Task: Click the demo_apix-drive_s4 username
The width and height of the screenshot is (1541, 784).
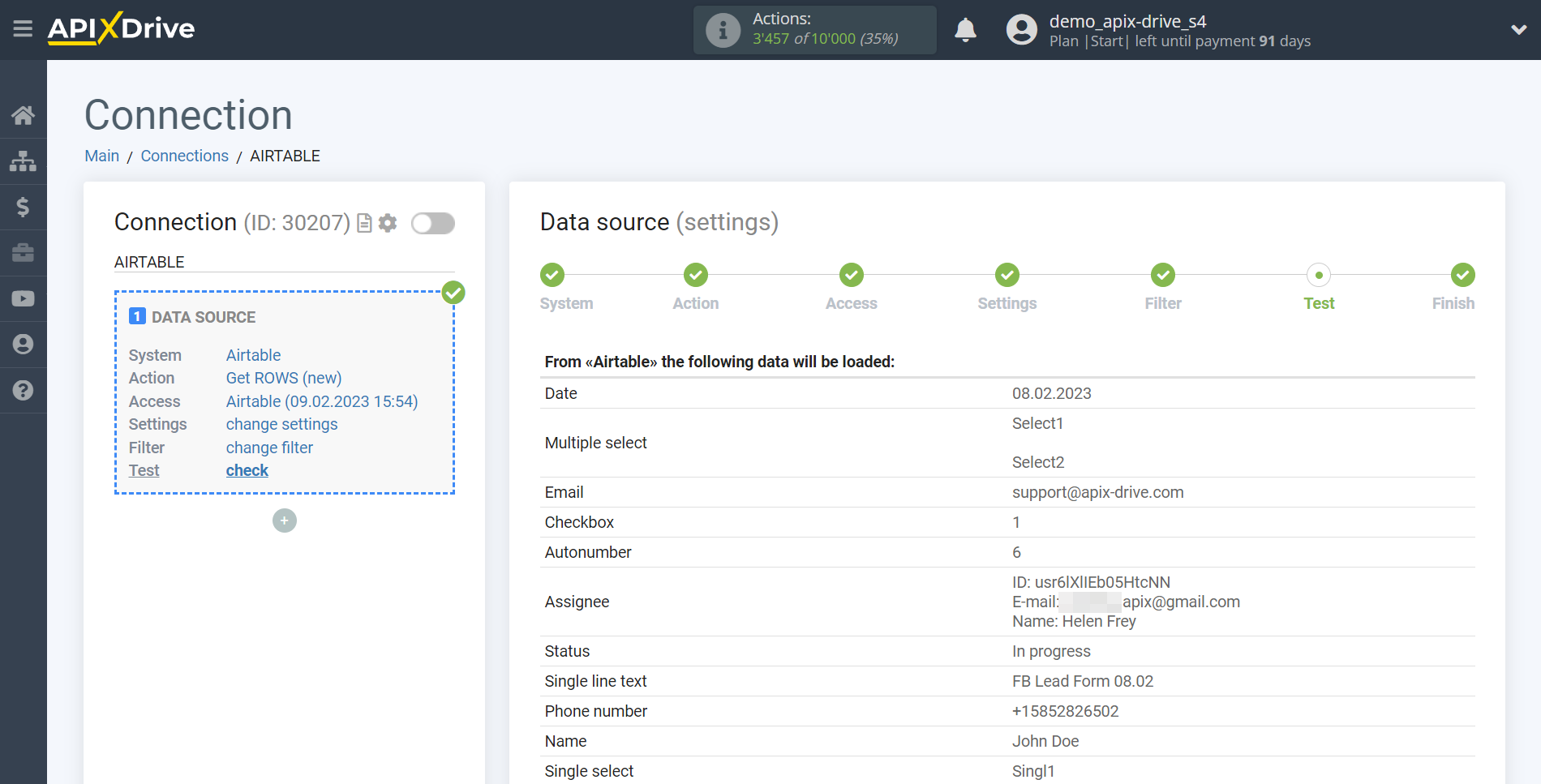Action: 1127,21
